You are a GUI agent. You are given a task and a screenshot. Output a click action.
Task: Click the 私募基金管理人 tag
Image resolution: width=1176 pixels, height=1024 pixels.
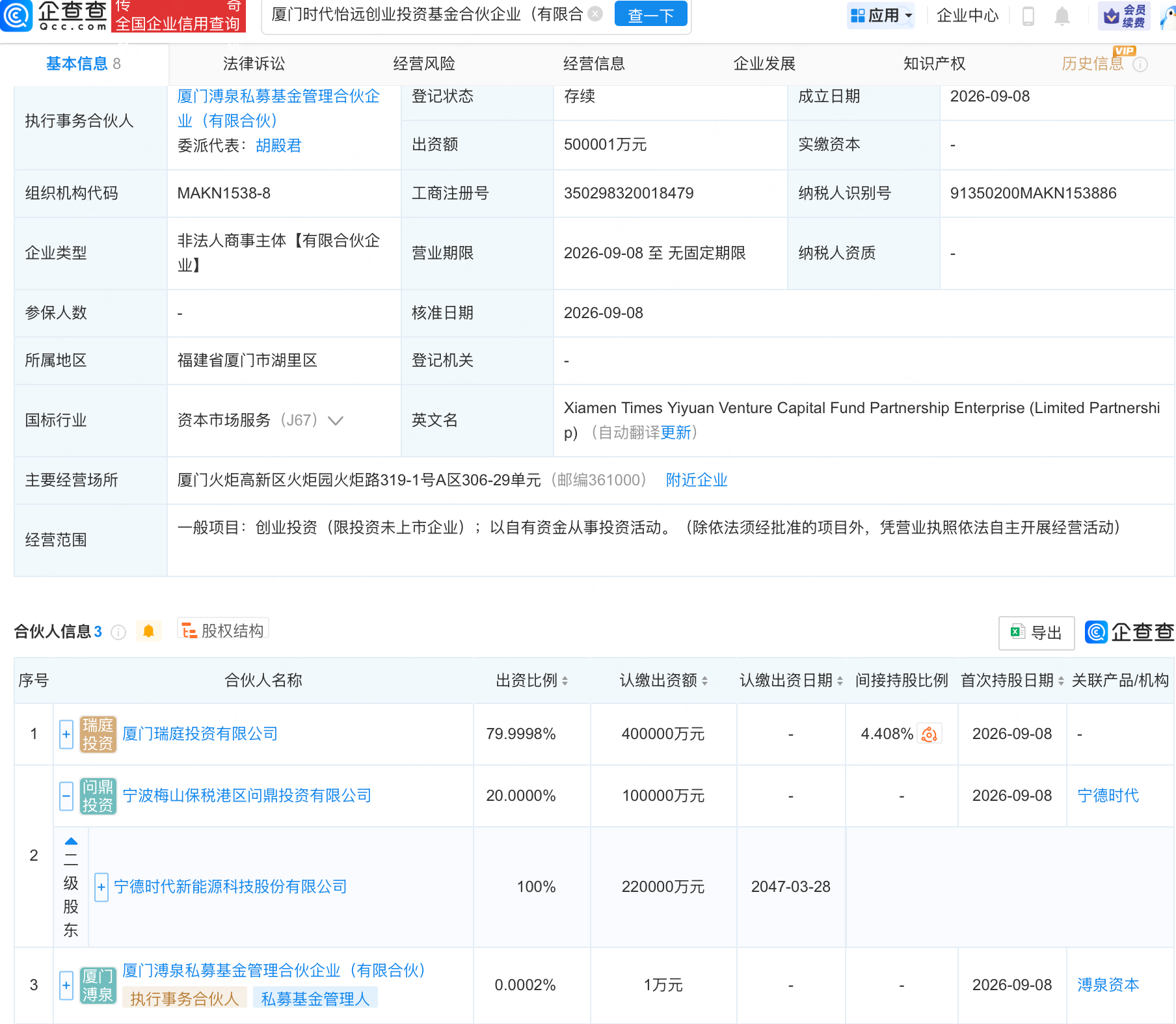(x=315, y=999)
